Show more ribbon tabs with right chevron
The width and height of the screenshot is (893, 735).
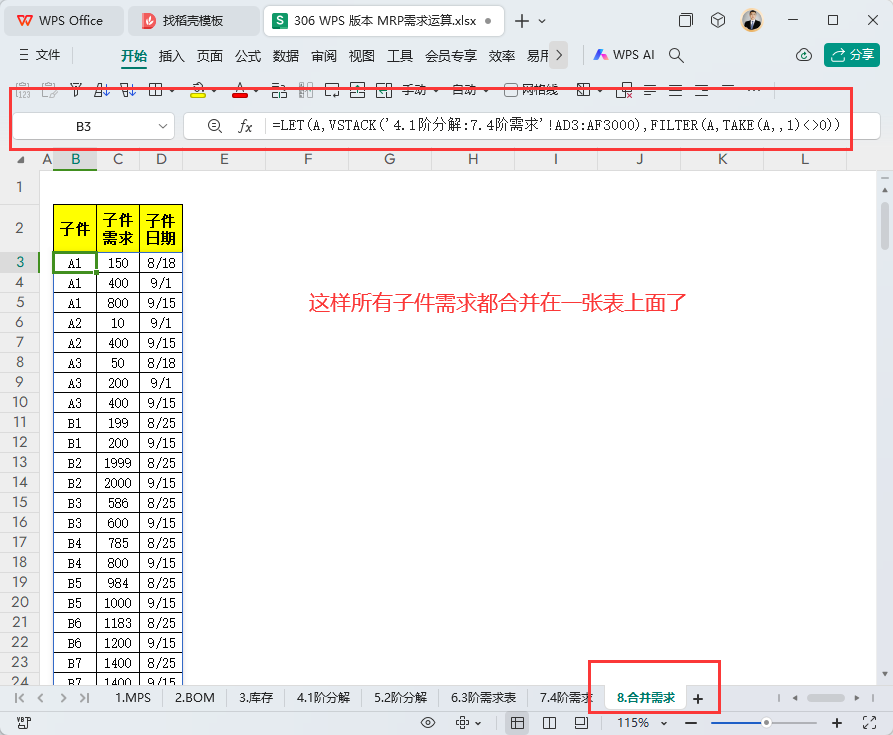559,55
